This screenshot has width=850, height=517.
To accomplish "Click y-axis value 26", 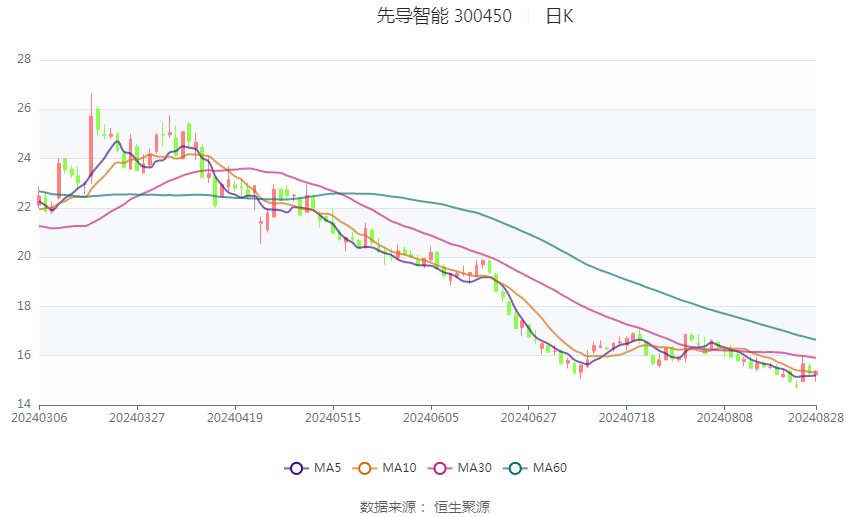I will pos(24,108).
